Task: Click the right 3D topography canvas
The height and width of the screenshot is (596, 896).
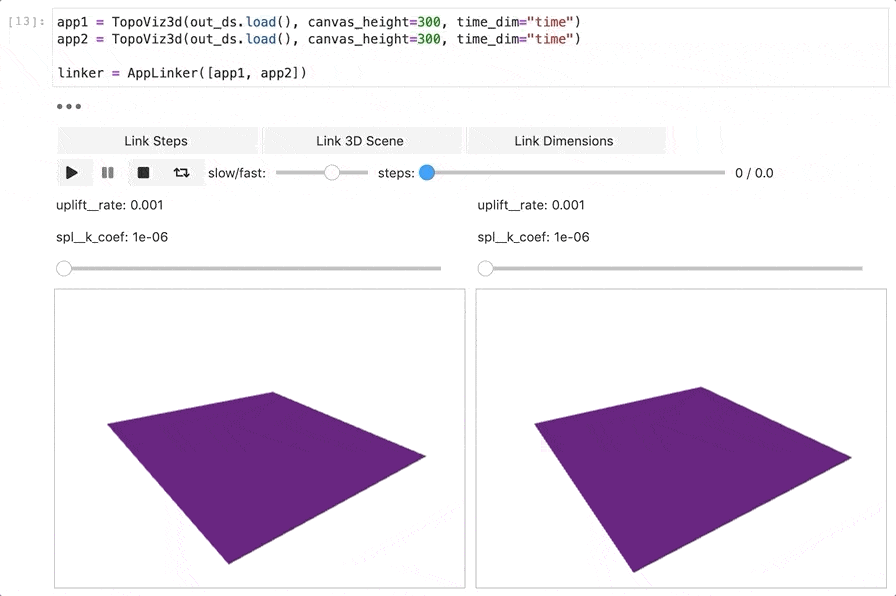Action: pyautogui.click(x=681, y=438)
